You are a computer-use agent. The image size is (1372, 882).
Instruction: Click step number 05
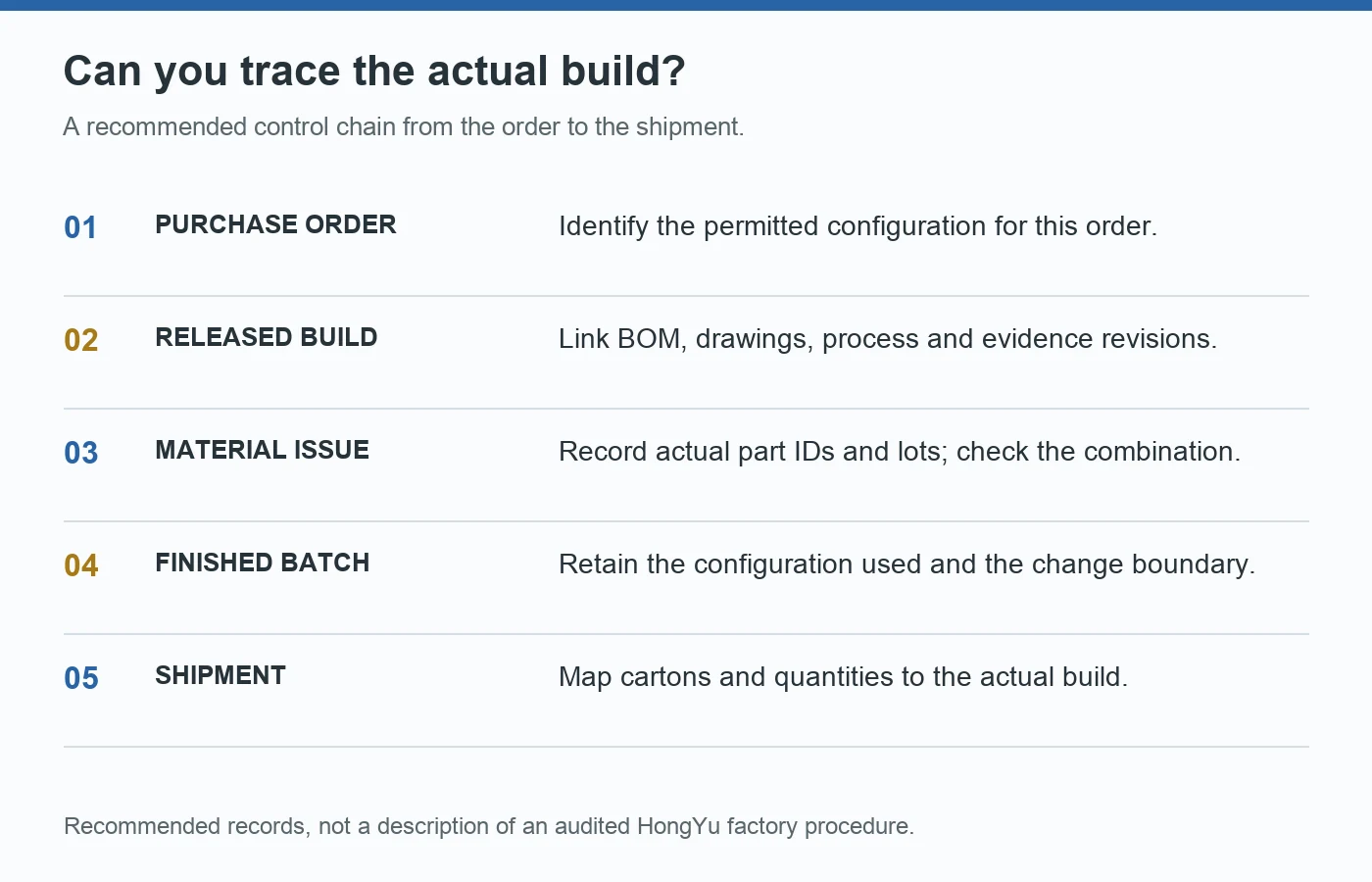(81, 678)
